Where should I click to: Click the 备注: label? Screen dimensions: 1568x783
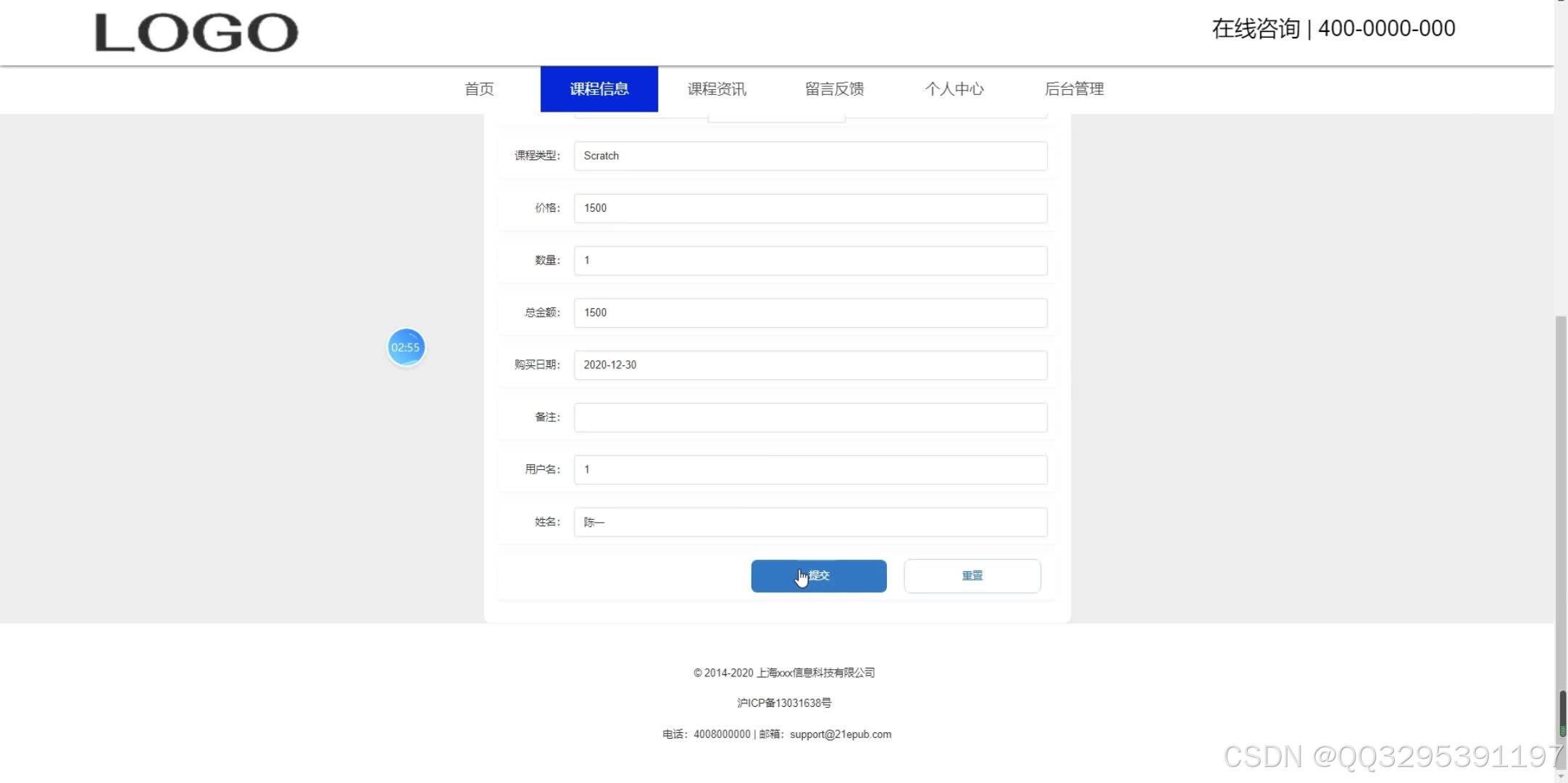[x=548, y=418]
